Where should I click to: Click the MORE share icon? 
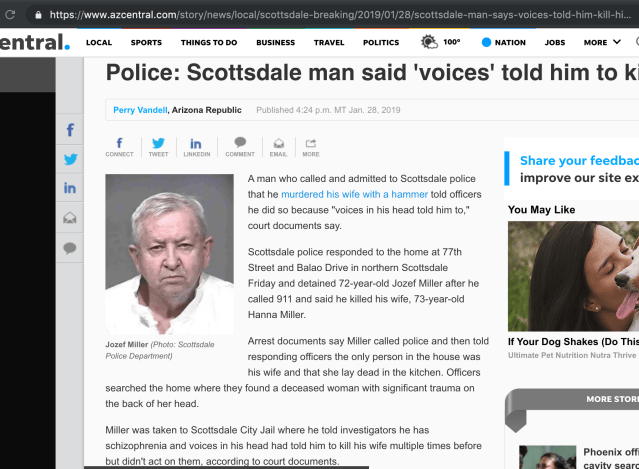[x=311, y=147]
